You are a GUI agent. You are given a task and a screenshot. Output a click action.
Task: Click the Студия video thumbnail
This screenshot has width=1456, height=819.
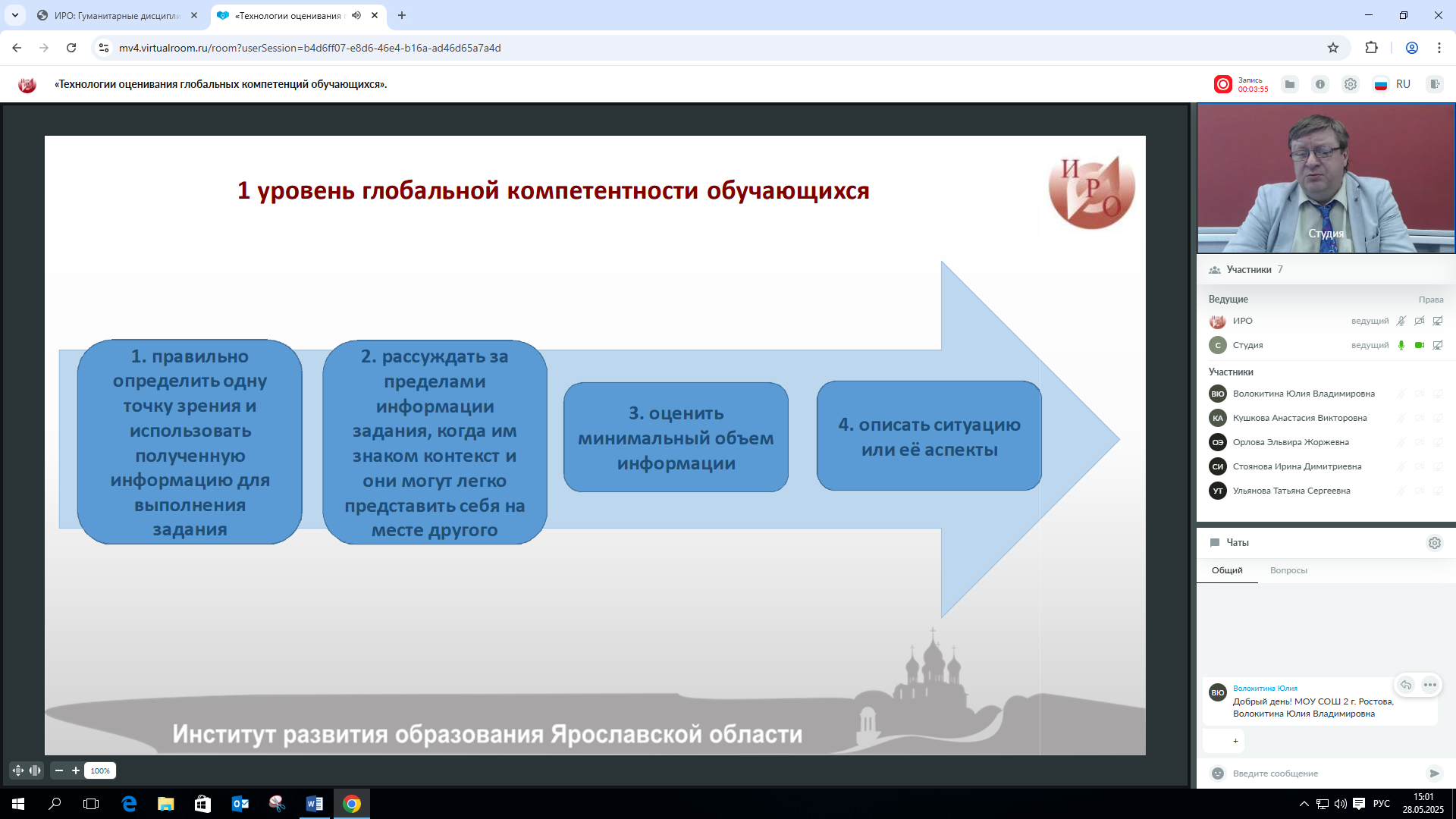[1326, 179]
